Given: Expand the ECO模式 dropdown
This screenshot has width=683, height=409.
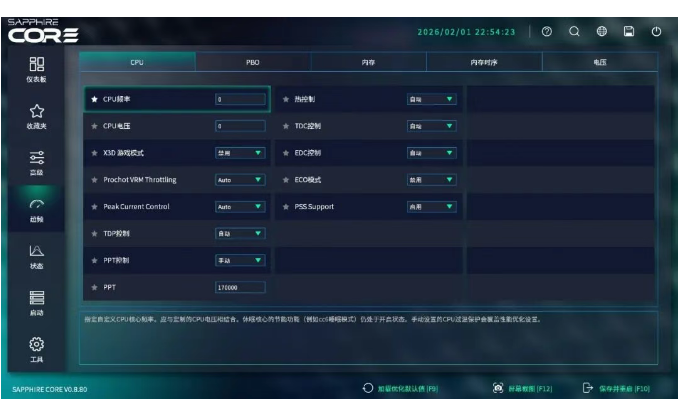Looking at the screenshot, I should point(431,180).
